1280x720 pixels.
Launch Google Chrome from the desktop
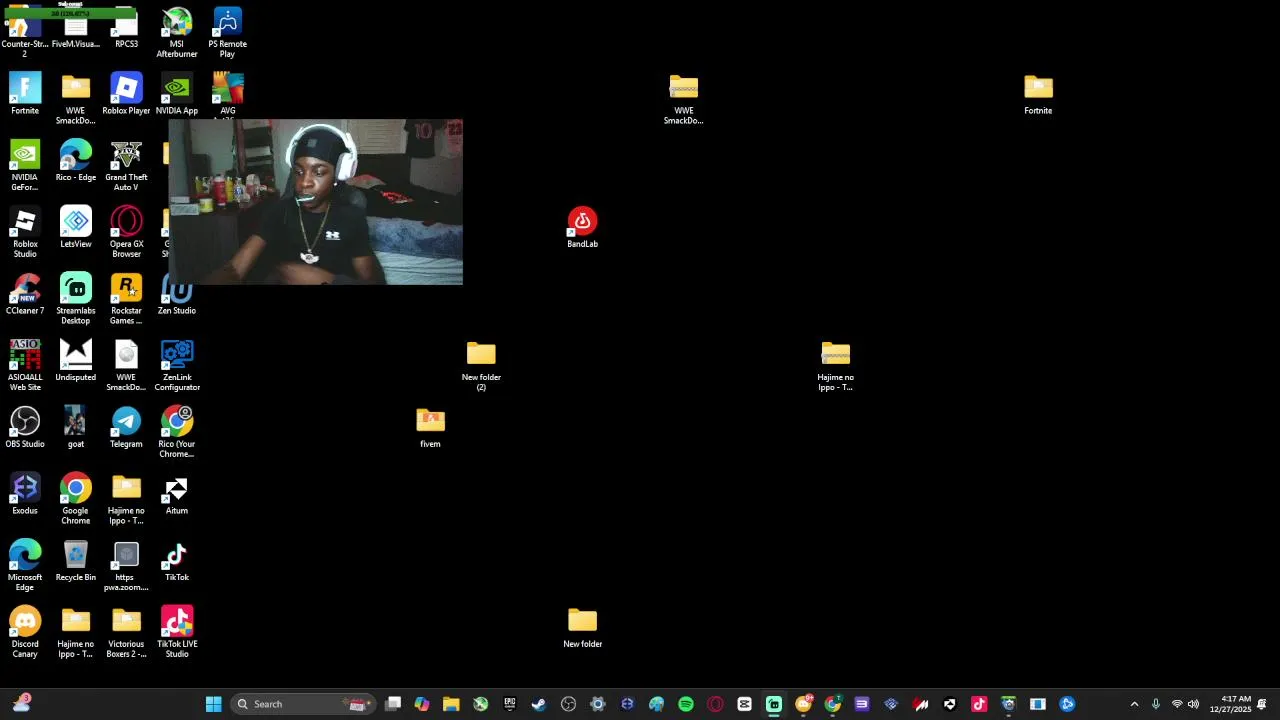(x=76, y=500)
